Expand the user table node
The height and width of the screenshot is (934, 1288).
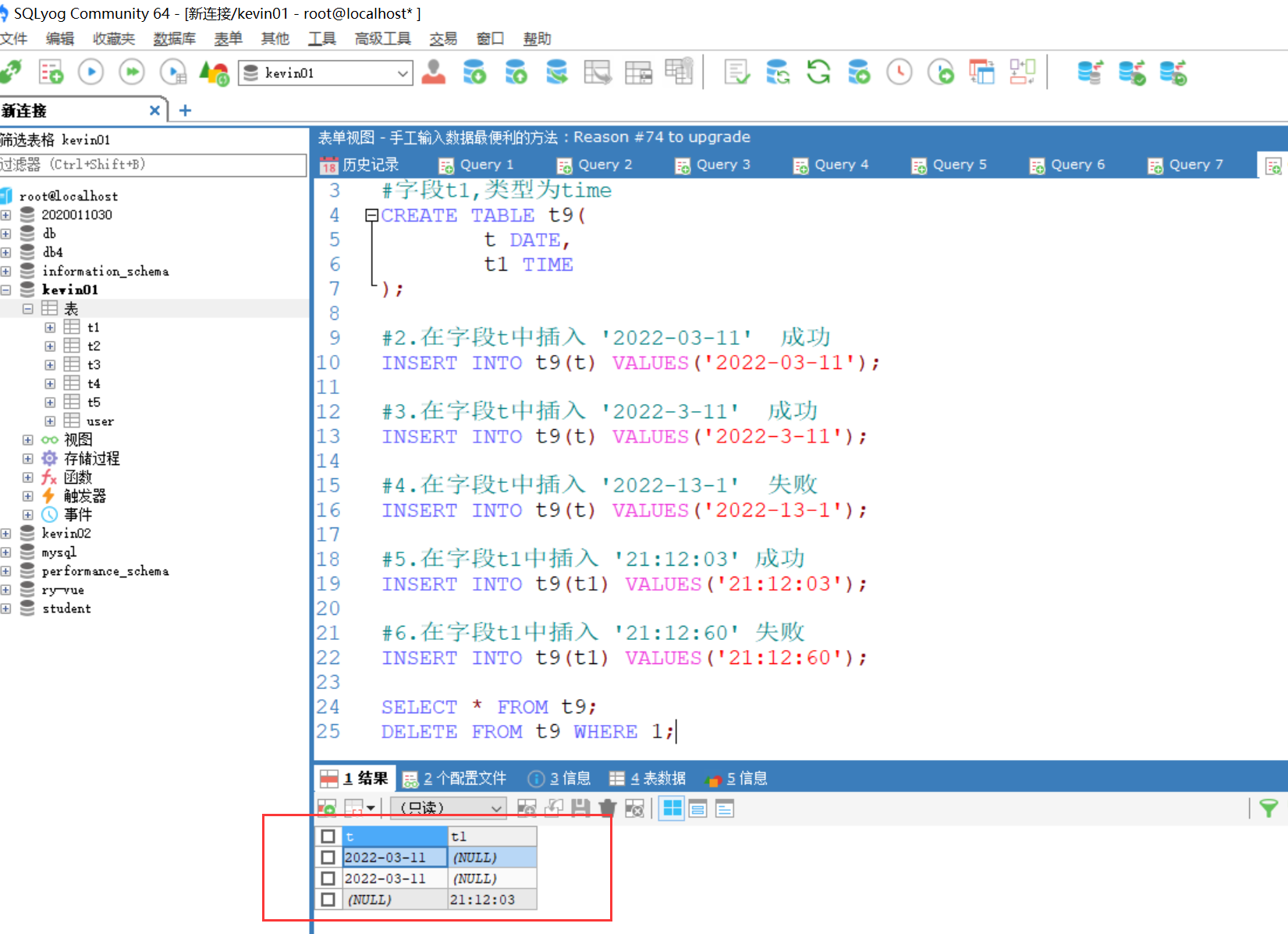click(50, 421)
